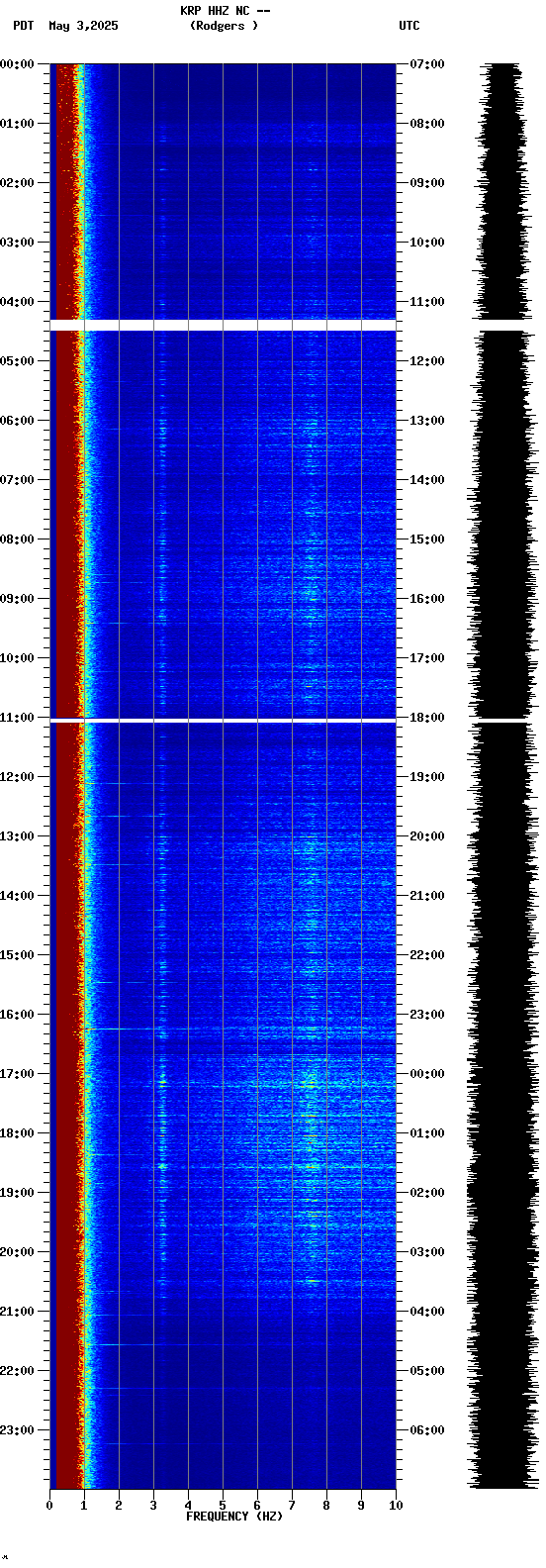This screenshot has height=1568, width=546.
Task: Click the 19:00 PDT time label
Action: click(x=18, y=1193)
